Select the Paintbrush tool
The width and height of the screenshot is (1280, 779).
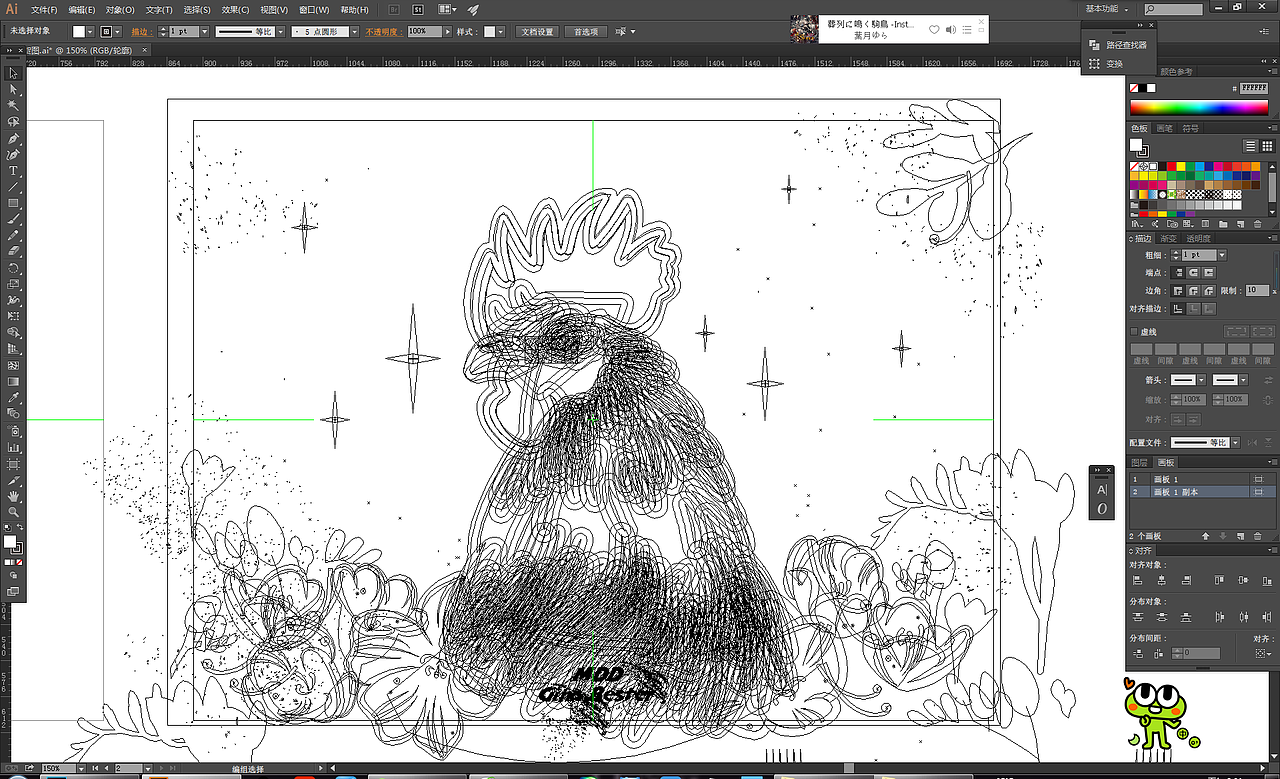[x=14, y=220]
